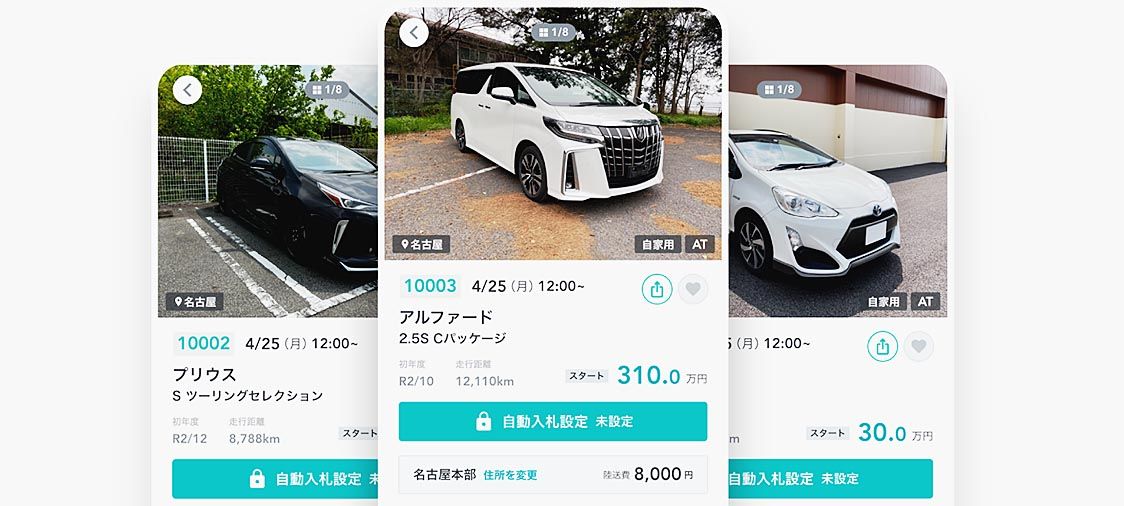Share the white Aqua listing
The image size is (1124, 506).
pyautogui.click(x=882, y=346)
